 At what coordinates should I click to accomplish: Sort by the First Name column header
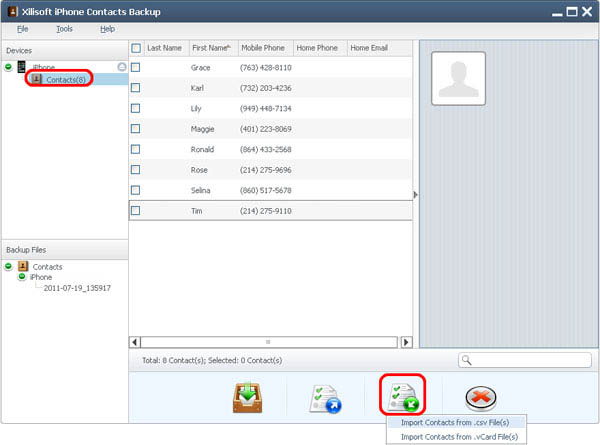click(210, 47)
